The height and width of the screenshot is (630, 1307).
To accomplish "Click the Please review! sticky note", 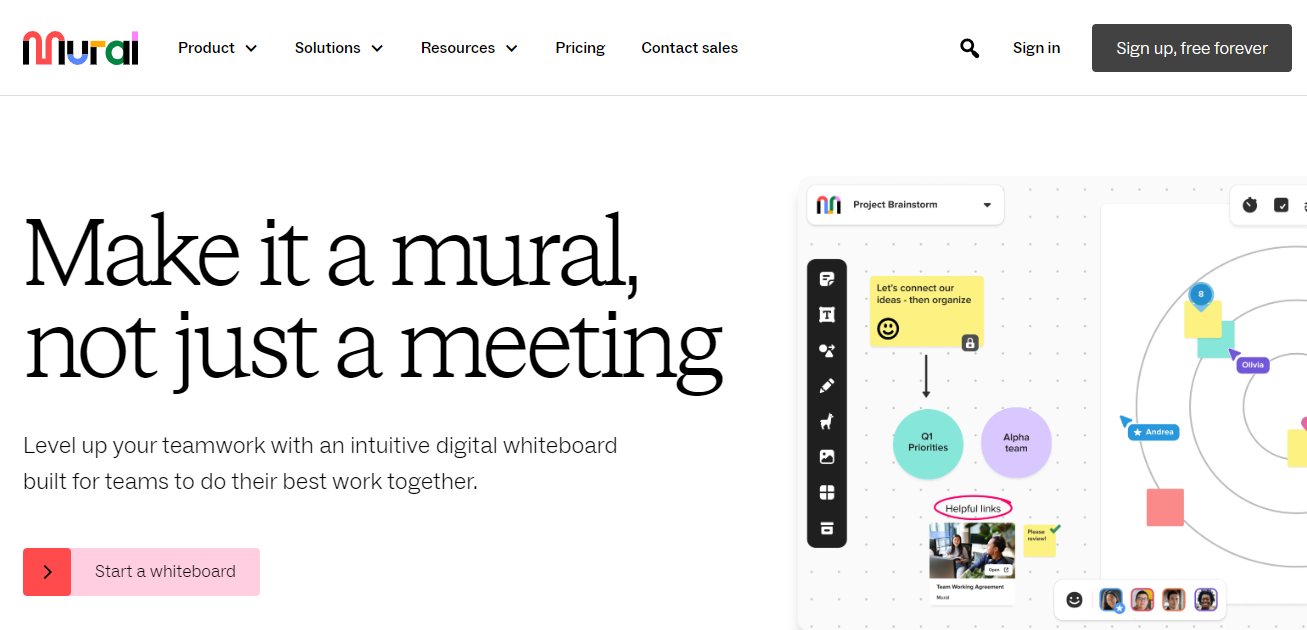I will coord(1039,541).
